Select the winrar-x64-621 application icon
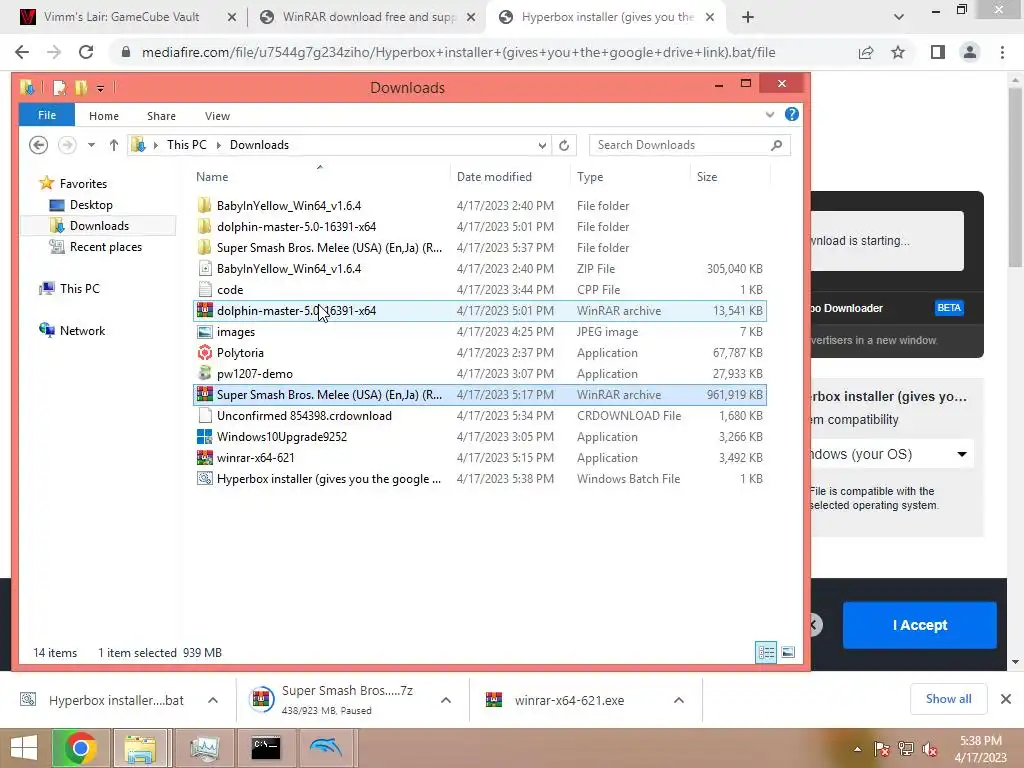 [x=204, y=458]
